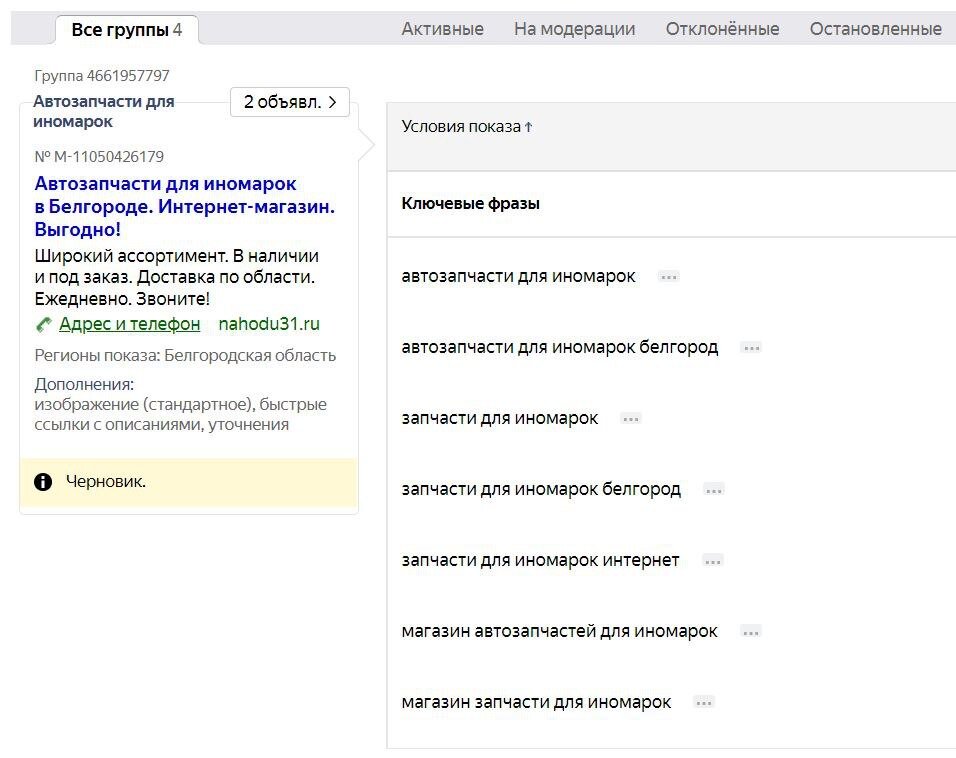Open options menu for «магазин автозапчастей для иномарок»

click(x=750, y=632)
